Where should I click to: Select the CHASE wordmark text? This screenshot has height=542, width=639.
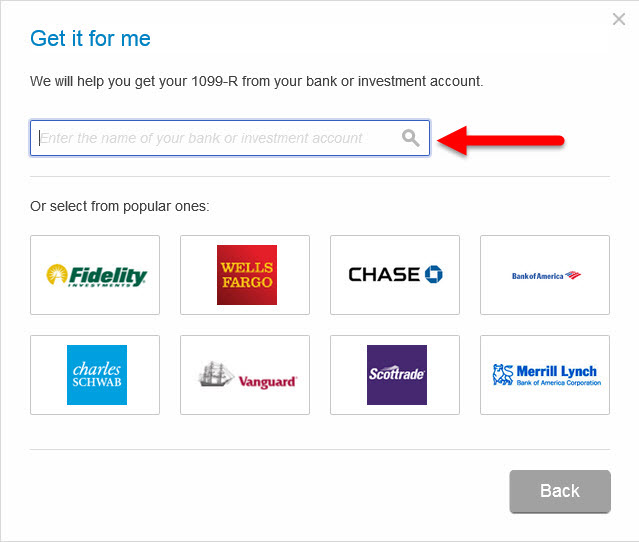384,275
